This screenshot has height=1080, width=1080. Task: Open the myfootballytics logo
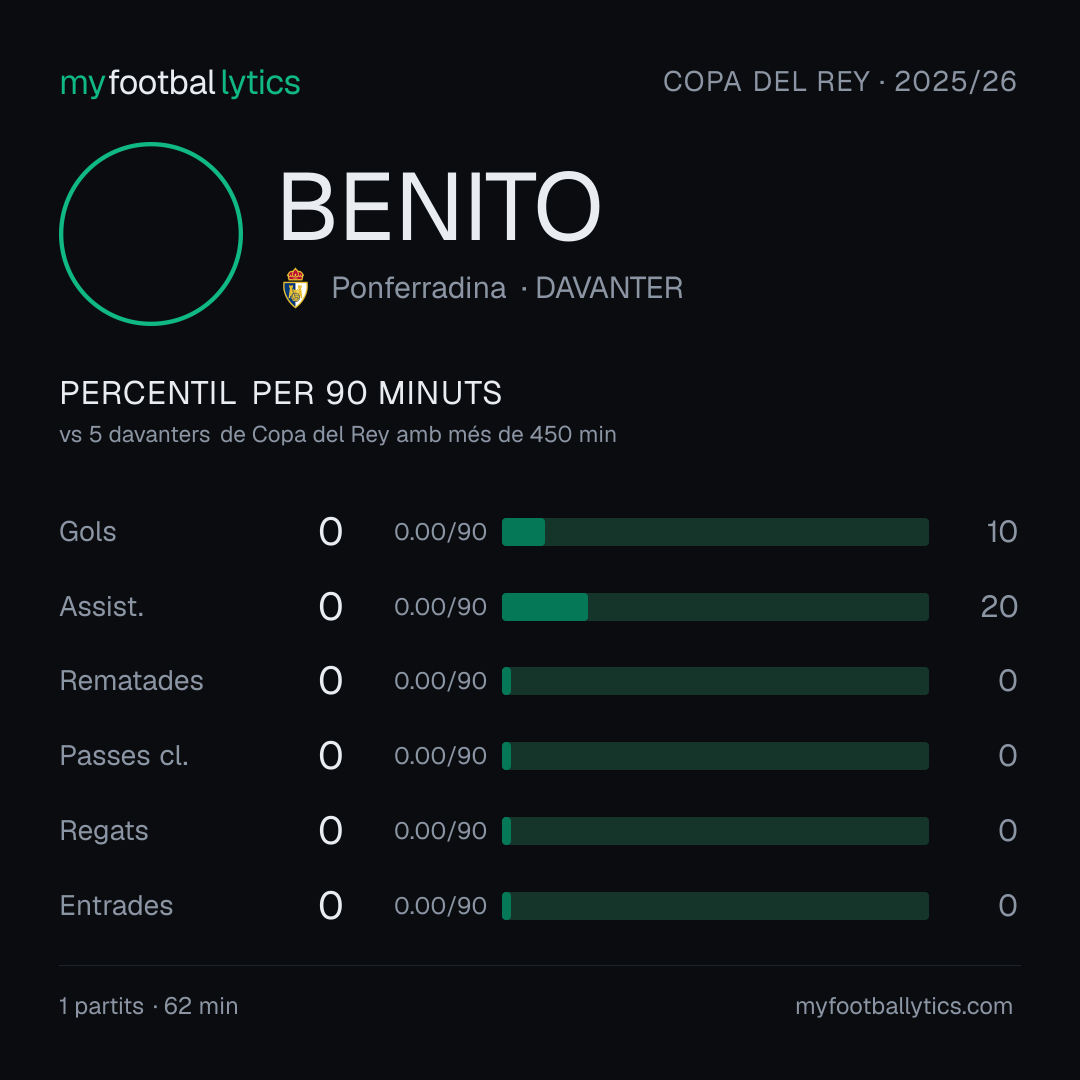(x=180, y=83)
